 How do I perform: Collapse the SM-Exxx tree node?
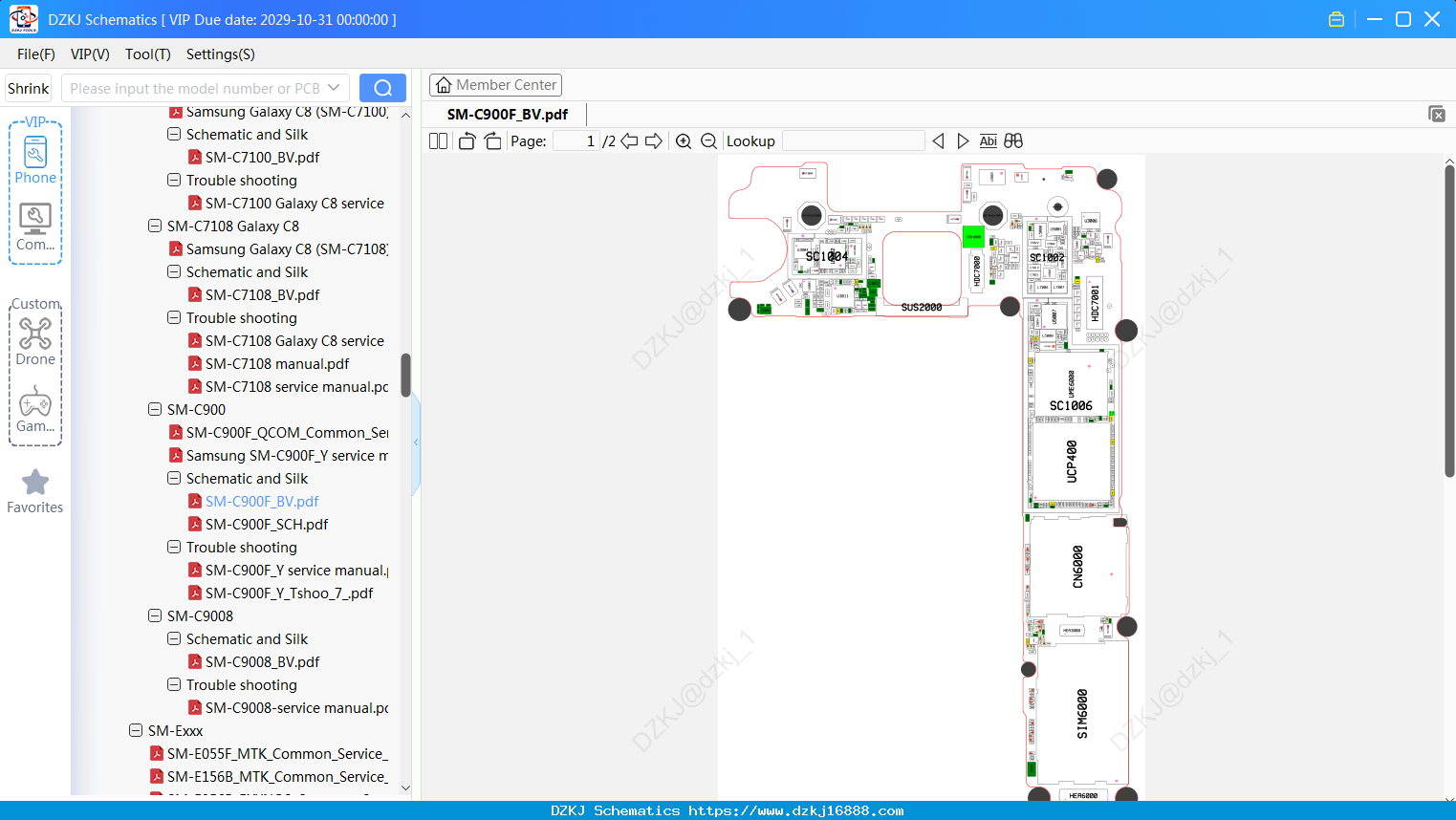136,730
